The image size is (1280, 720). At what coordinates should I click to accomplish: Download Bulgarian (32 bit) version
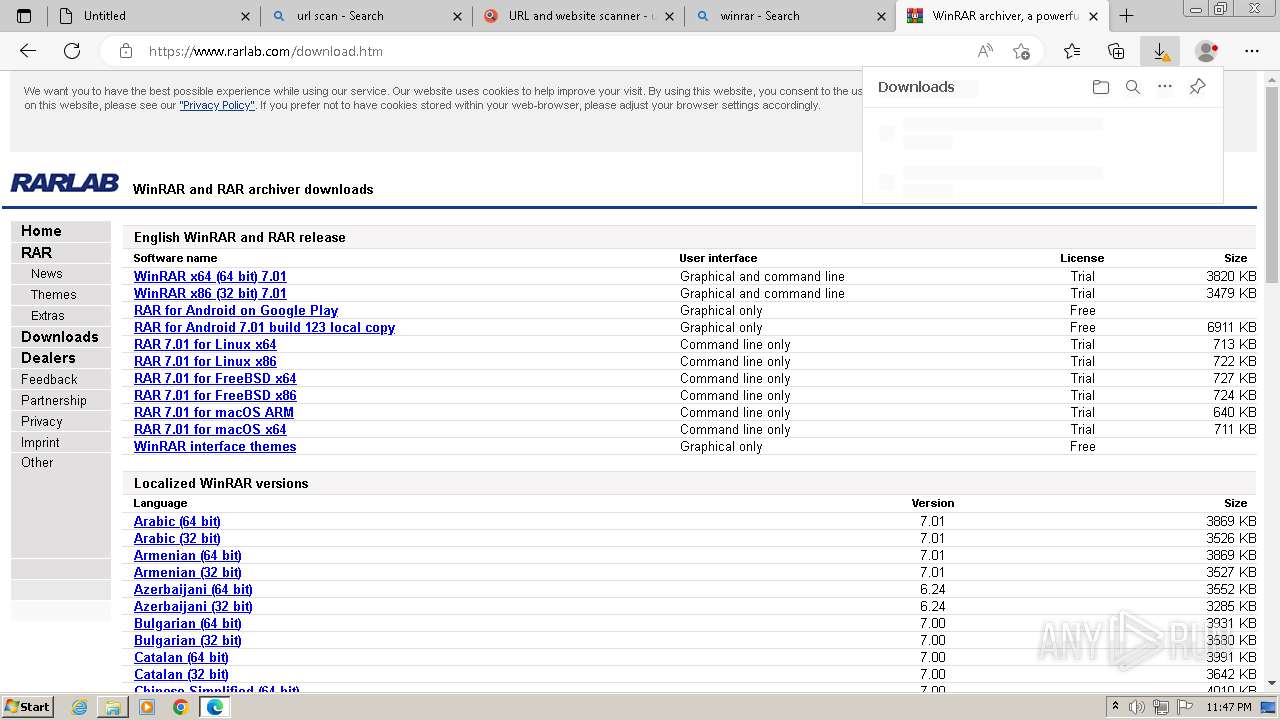pos(188,641)
